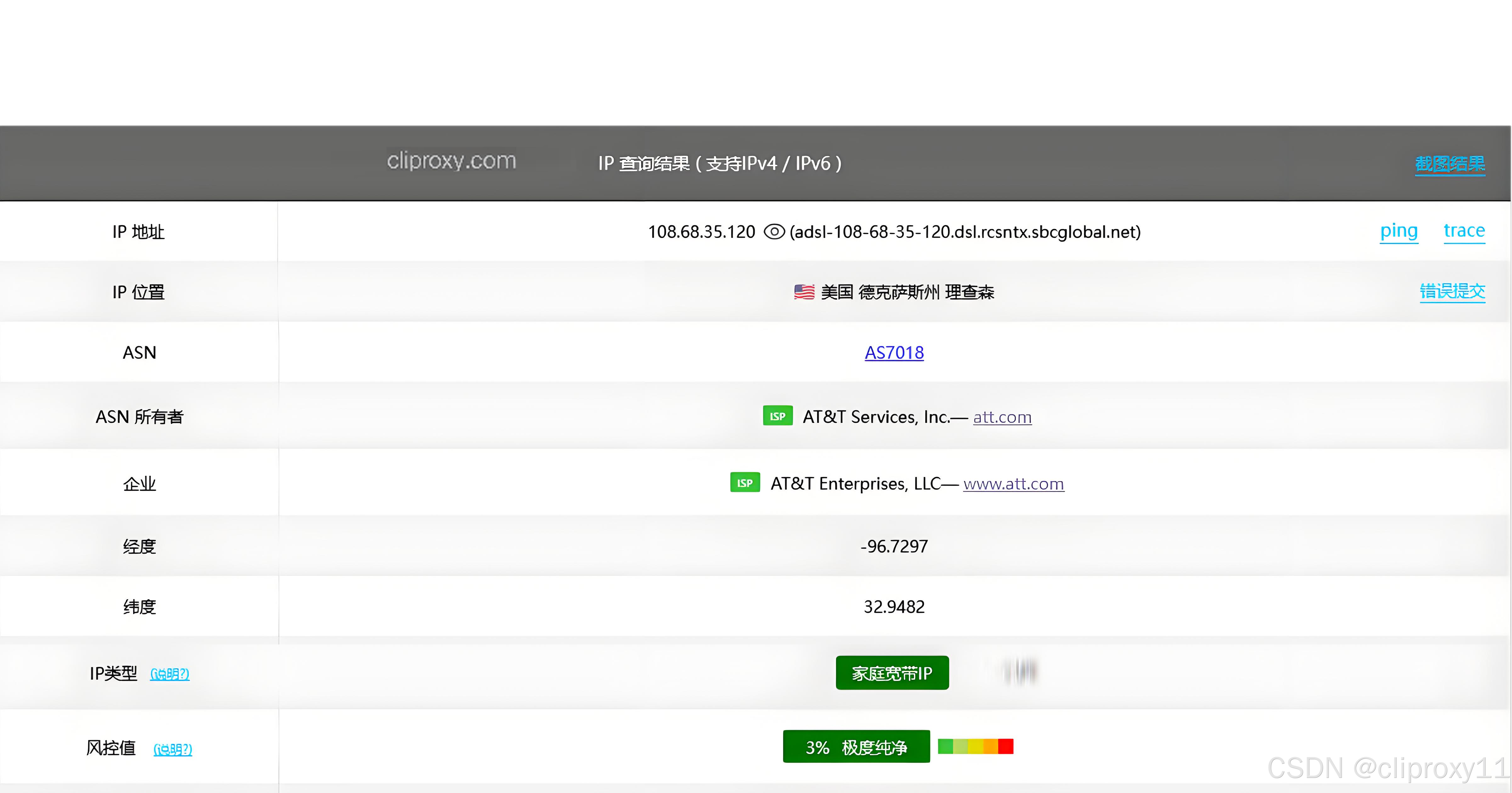The width and height of the screenshot is (1512, 793).
Task: Click the 错误提交 report error link
Action: (x=1452, y=291)
